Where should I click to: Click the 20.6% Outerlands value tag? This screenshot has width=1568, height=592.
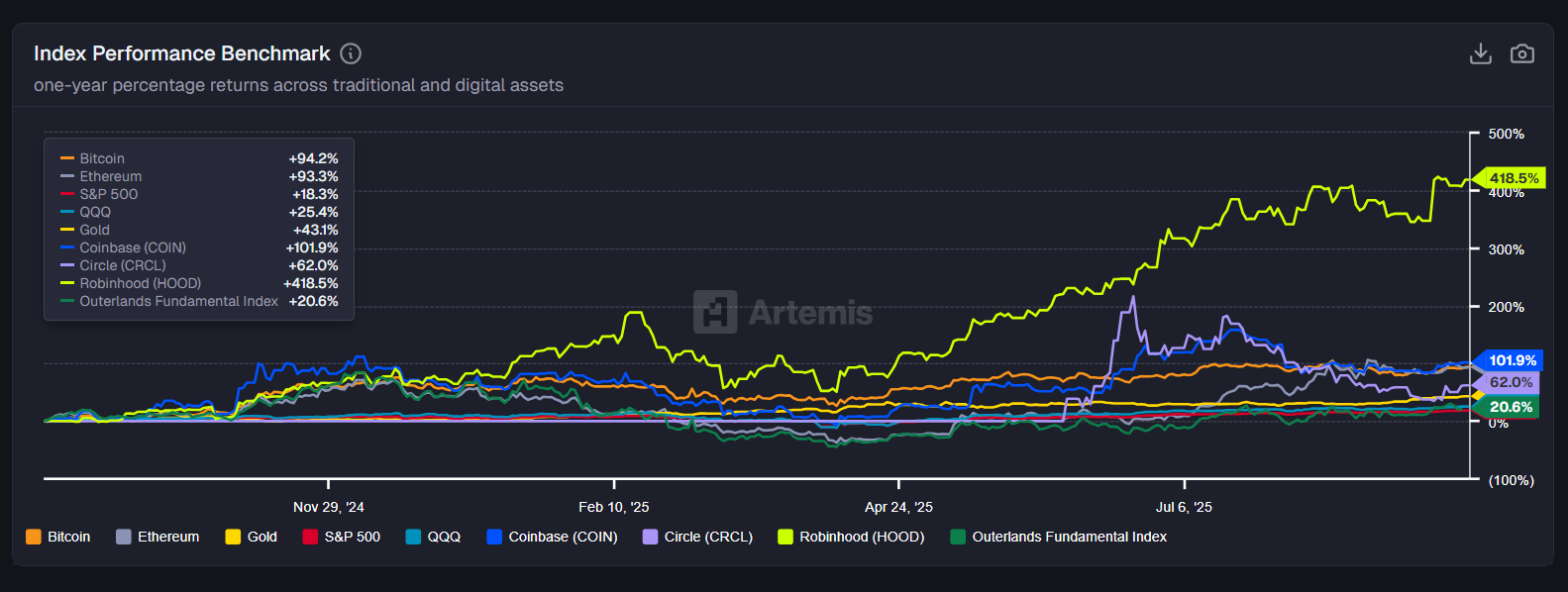(1507, 407)
